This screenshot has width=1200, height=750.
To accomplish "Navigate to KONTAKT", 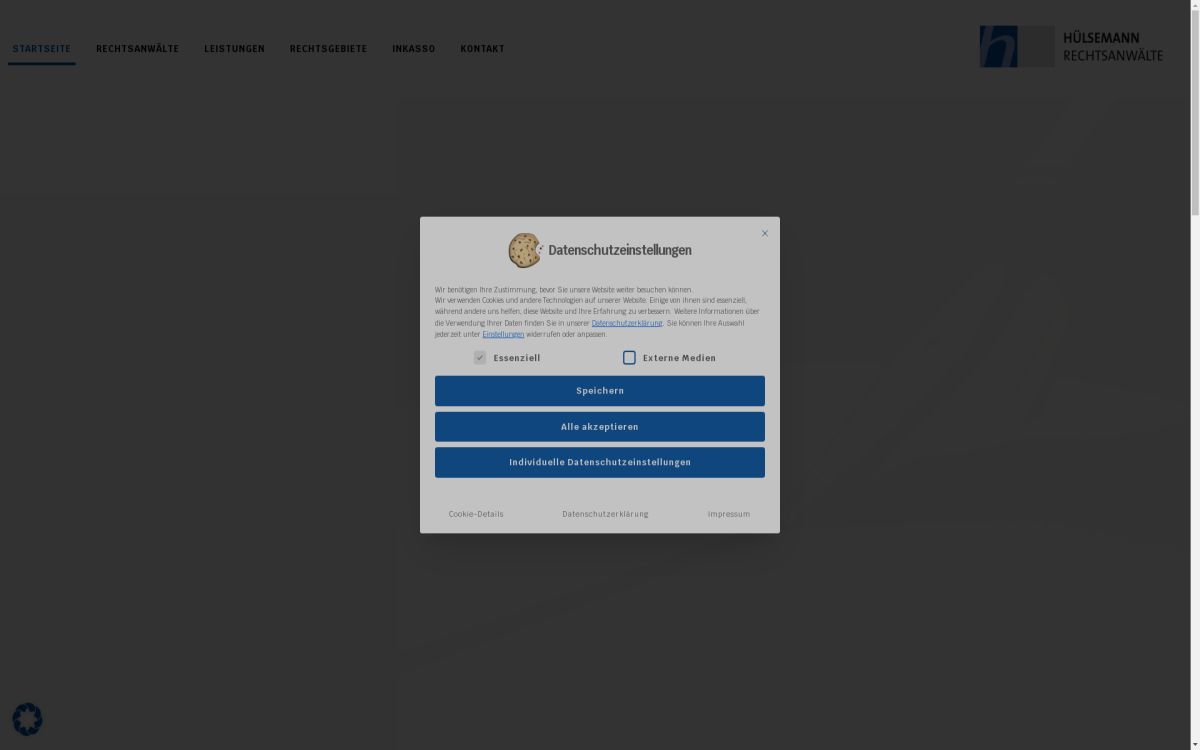I will coord(482,48).
